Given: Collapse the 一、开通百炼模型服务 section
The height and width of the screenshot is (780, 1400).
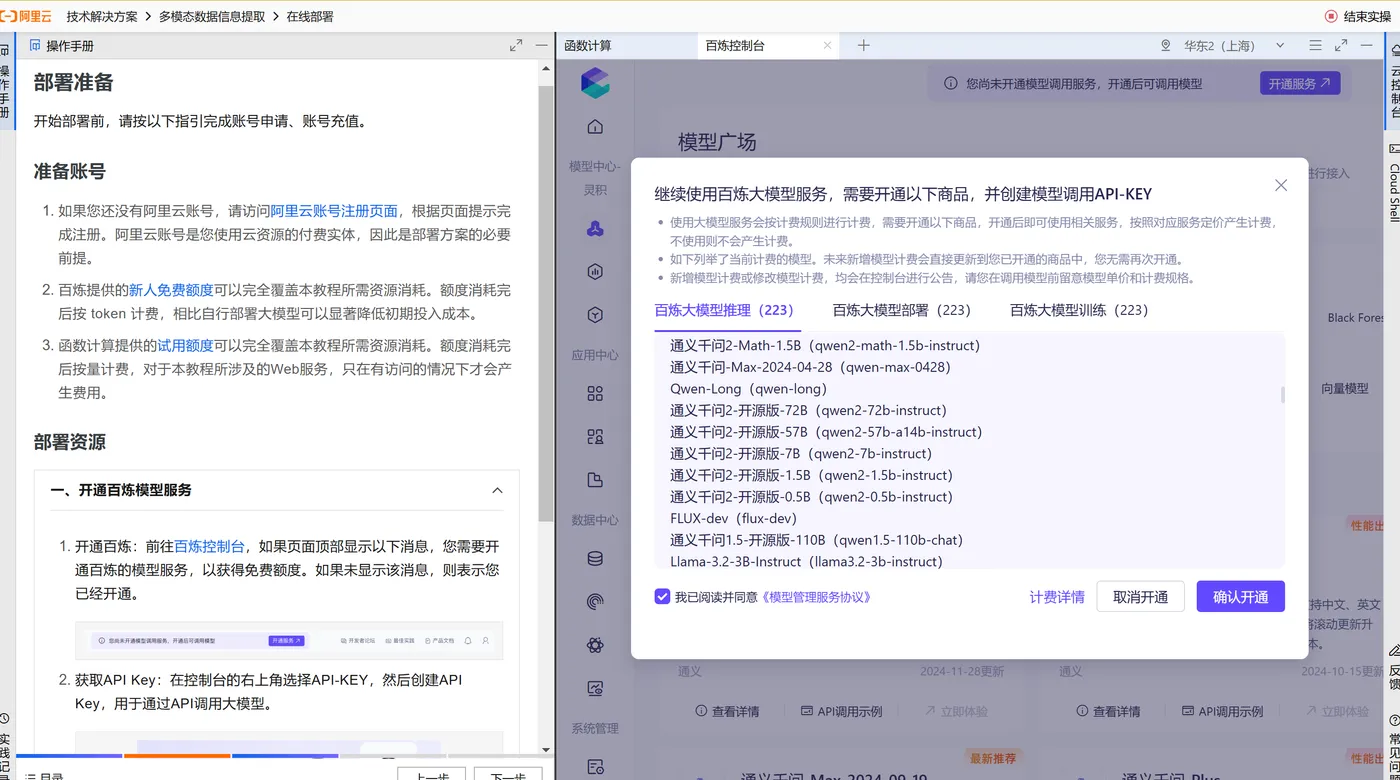Looking at the screenshot, I should tap(497, 491).
